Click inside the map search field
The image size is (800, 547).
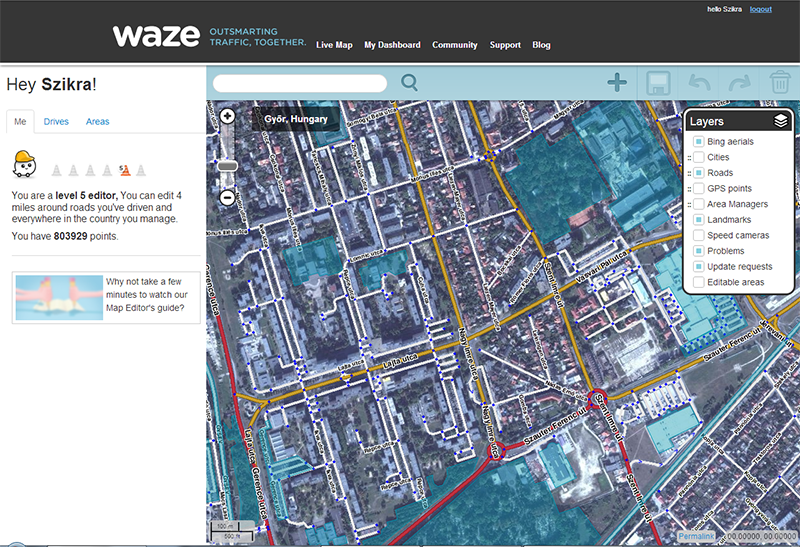tap(300, 83)
